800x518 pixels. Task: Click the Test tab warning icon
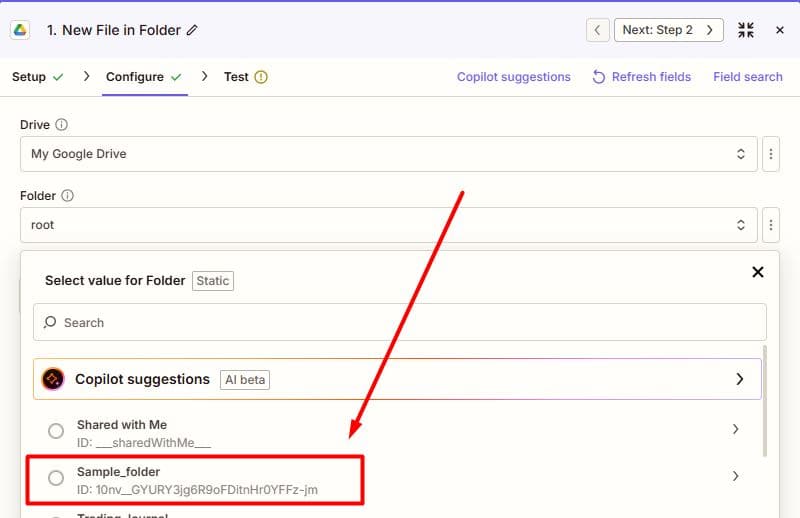pyautogui.click(x=261, y=77)
